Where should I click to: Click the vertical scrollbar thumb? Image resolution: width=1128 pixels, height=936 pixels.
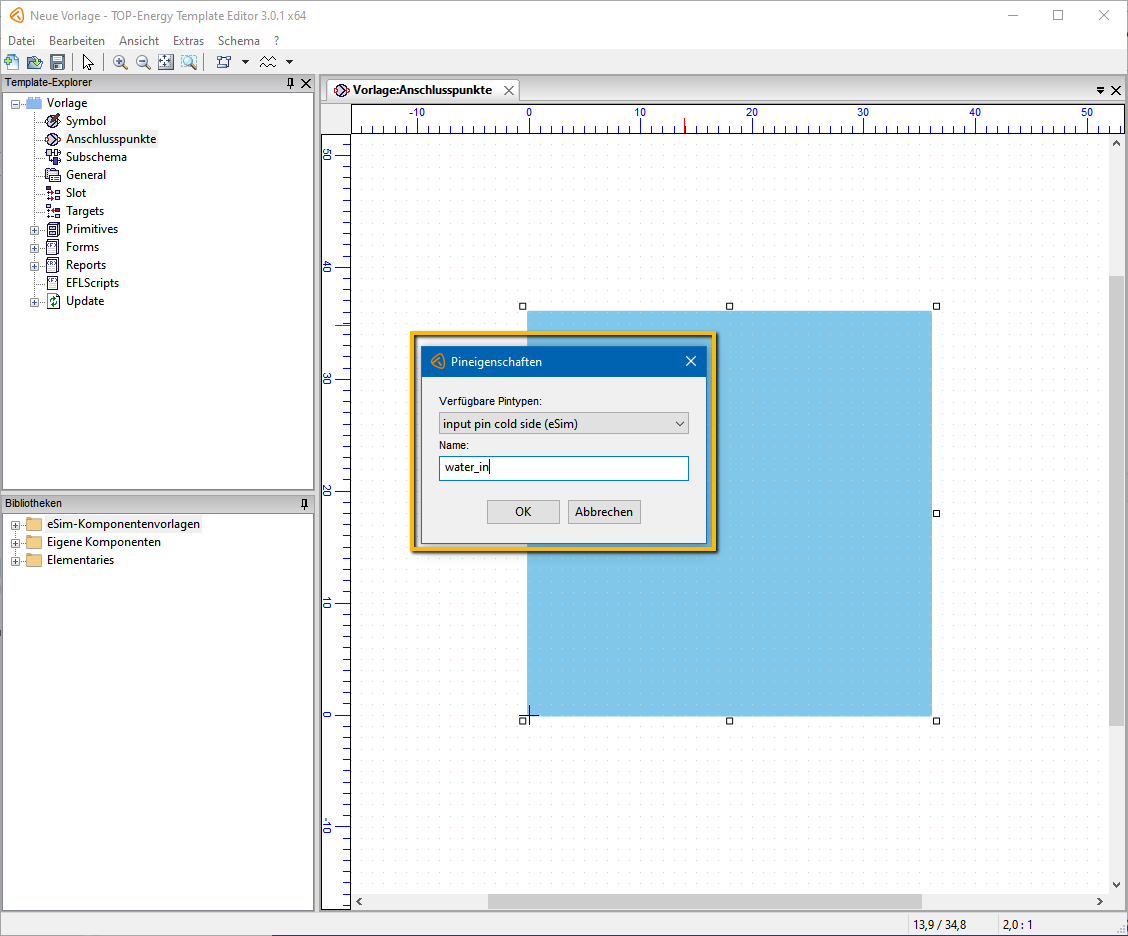coord(1116,501)
